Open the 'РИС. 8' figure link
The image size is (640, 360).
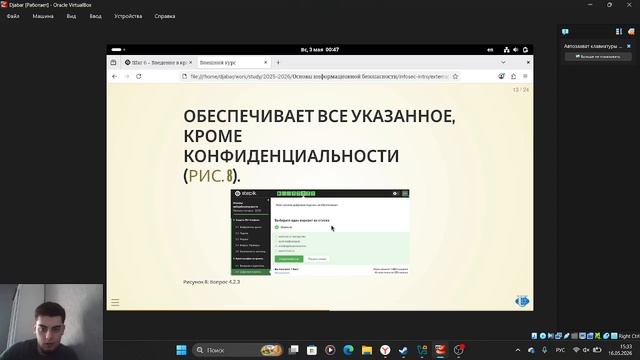tap(210, 176)
